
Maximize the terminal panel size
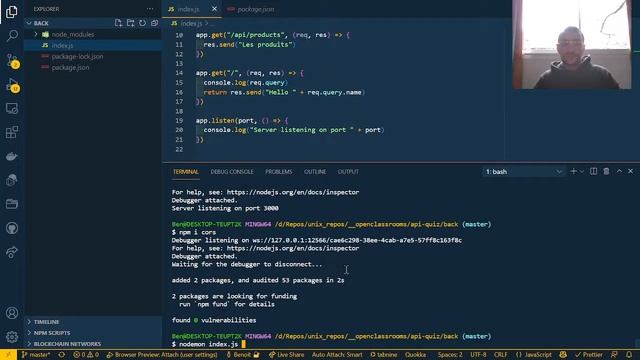tap(619, 171)
